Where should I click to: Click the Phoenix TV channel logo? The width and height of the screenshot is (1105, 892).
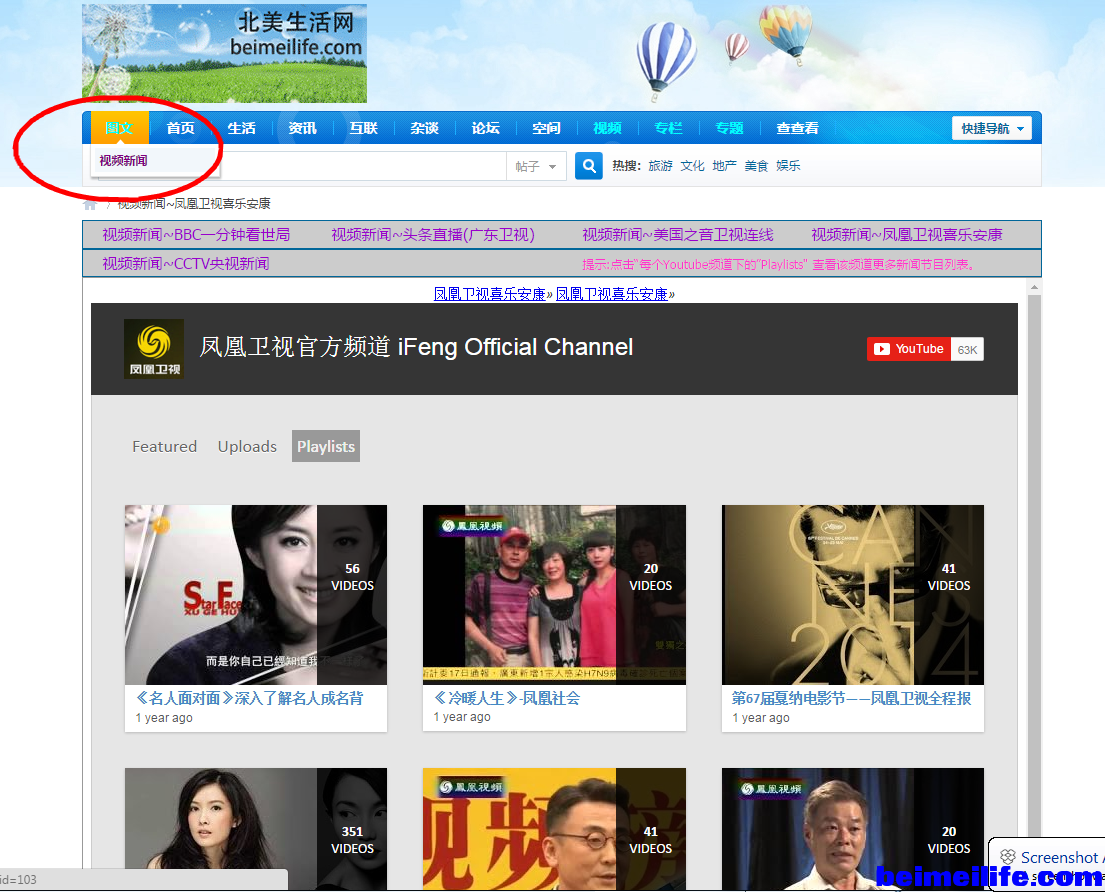[x=153, y=349]
